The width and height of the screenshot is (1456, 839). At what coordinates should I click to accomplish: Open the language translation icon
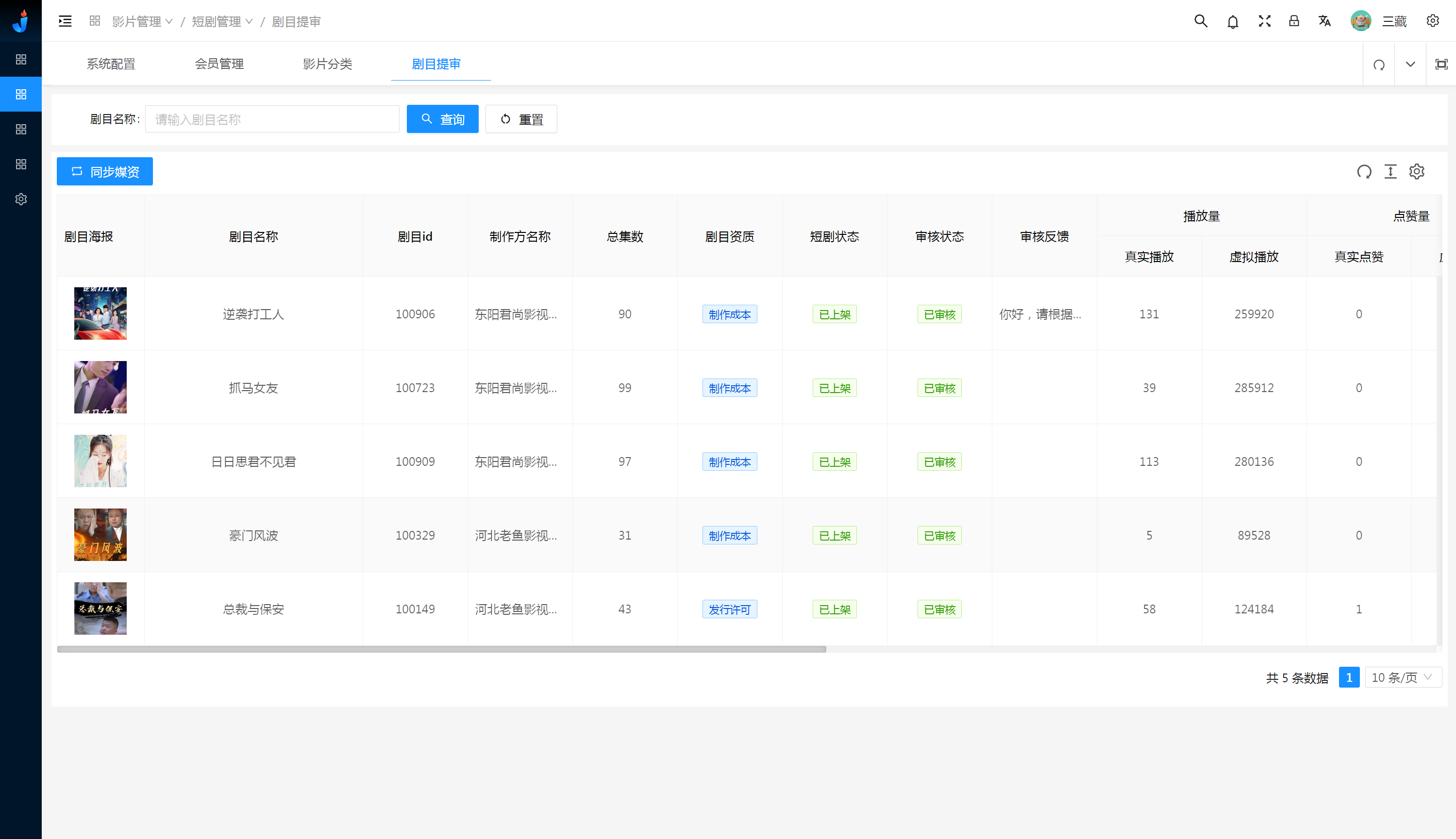[x=1324, y=21]
